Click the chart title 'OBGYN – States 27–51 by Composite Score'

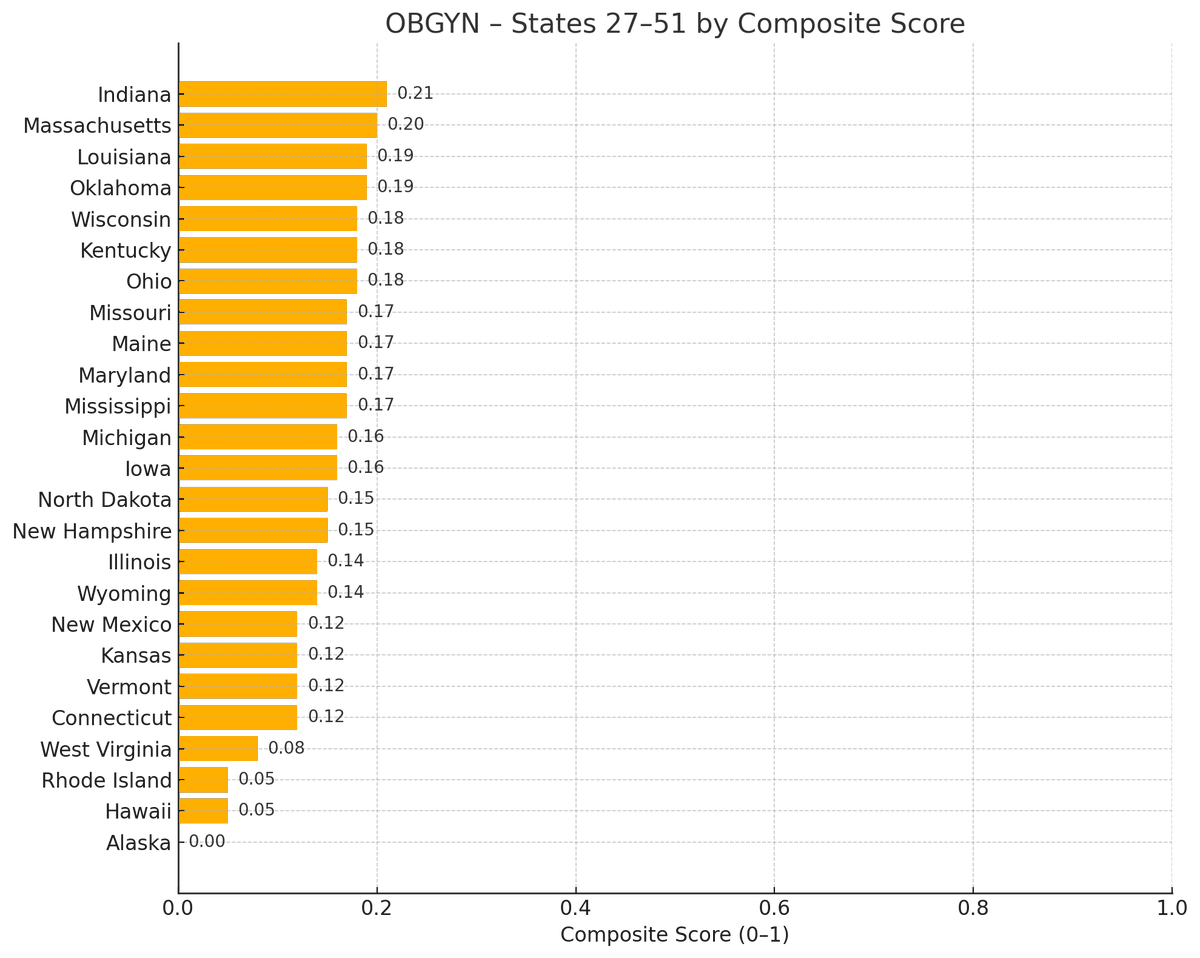[x=675, y=24]
